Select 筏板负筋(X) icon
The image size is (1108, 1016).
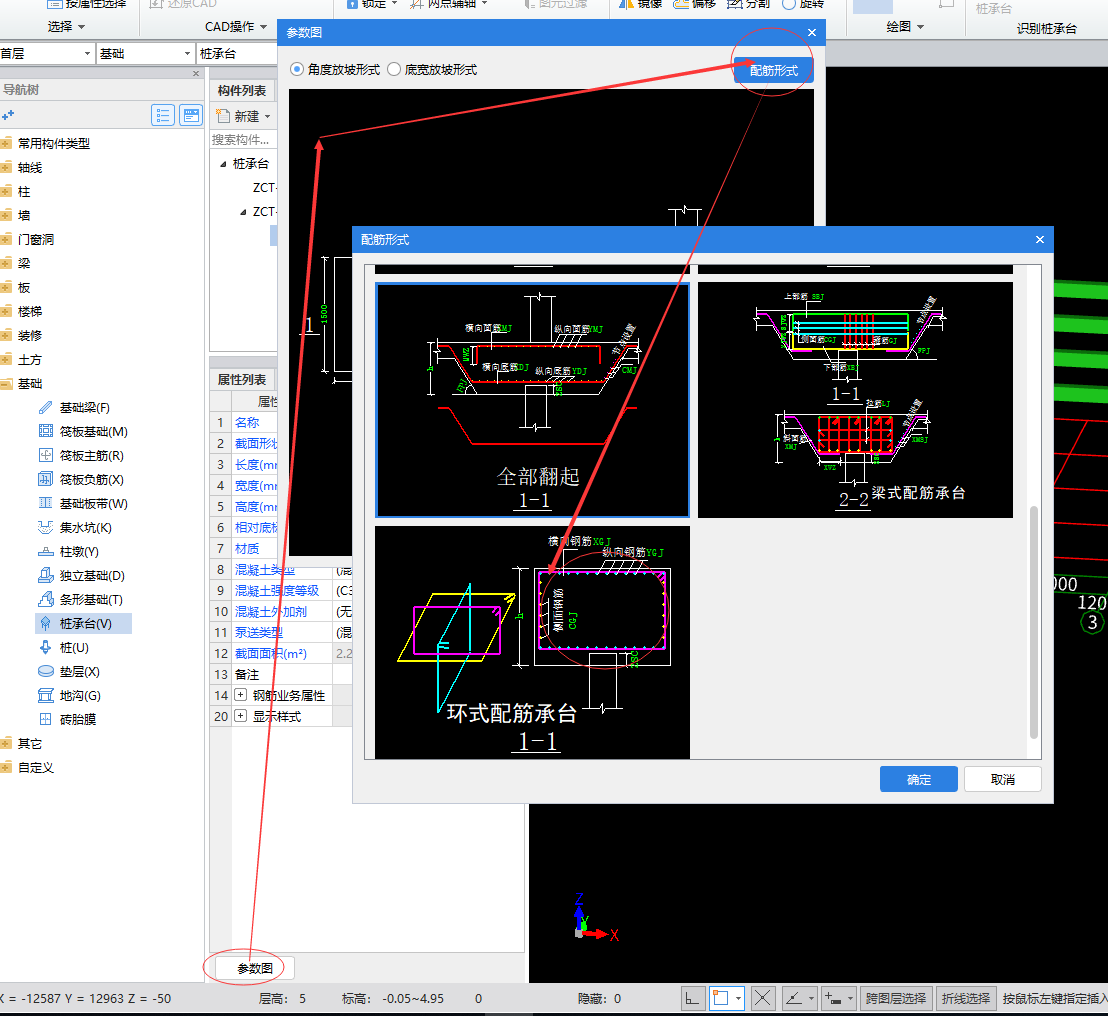[x=45, y=480]
